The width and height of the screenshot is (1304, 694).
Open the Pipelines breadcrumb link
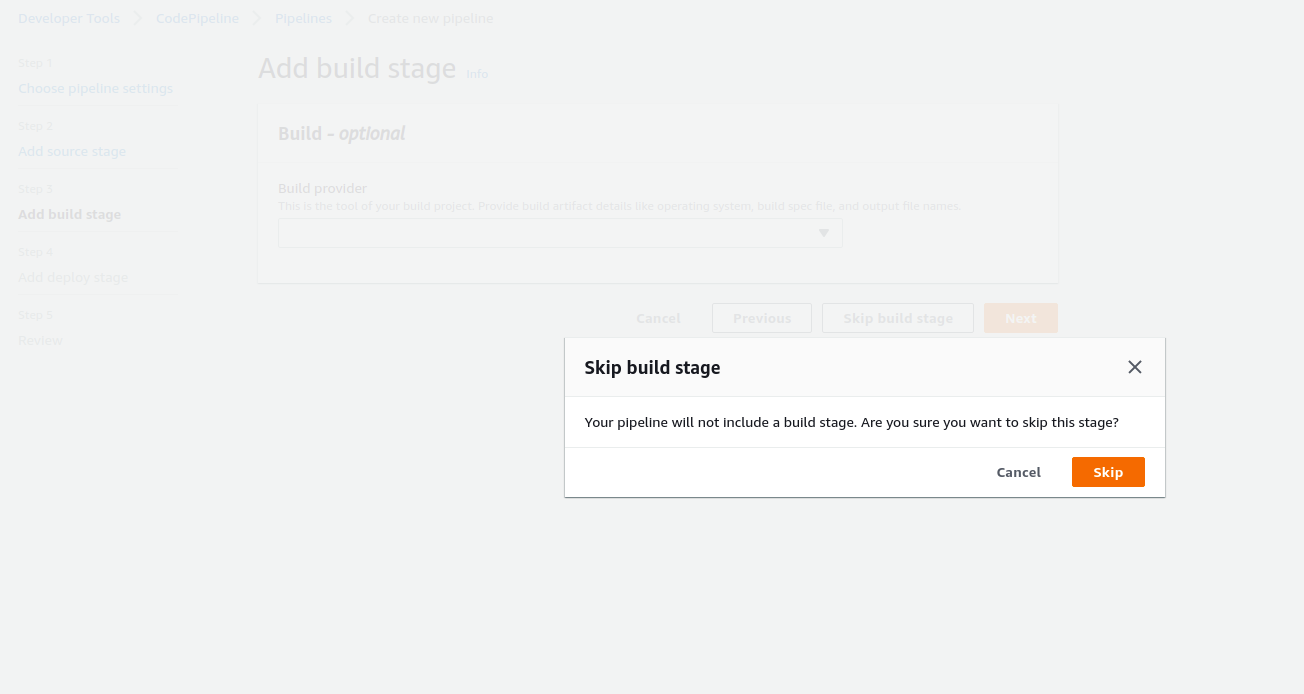coord(303,18)
